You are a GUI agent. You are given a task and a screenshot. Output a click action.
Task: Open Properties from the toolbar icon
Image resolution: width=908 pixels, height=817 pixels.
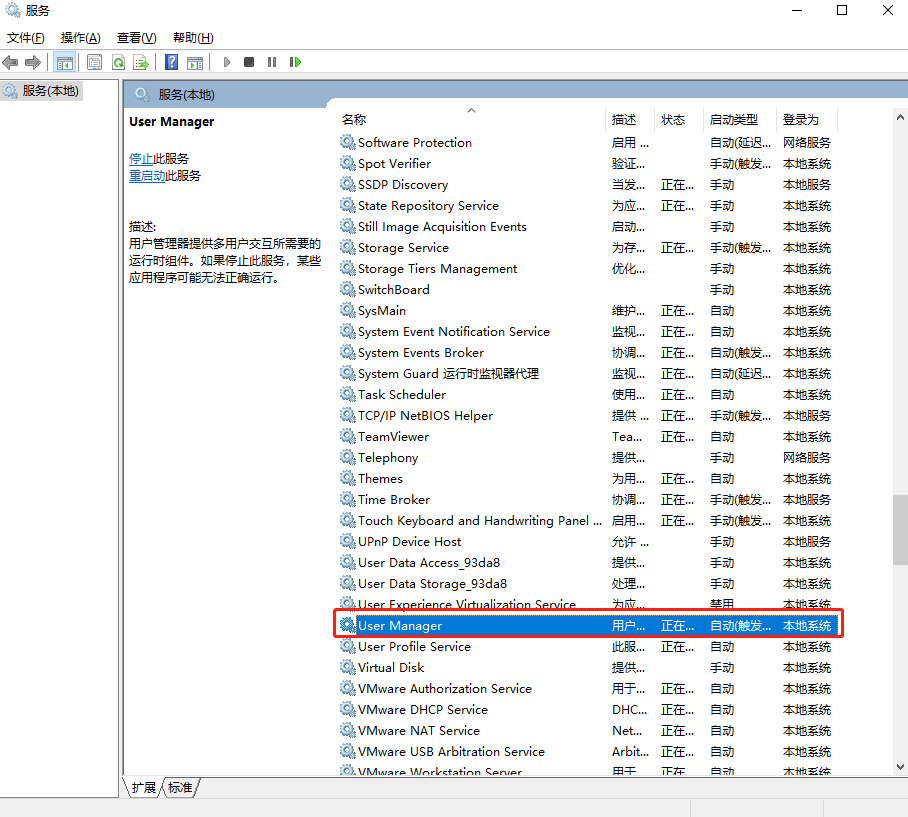pyautogui.click(x=94, y=62)
